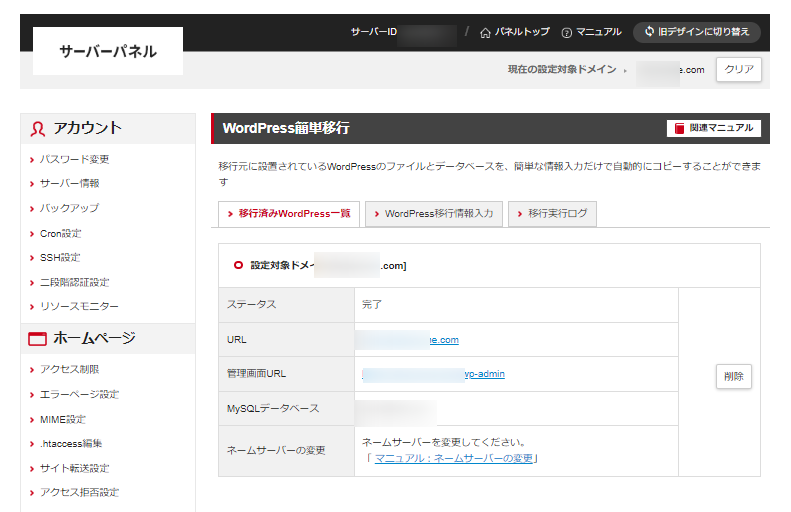
Task: Go to SSH設定 in the sidebar
Action: pos(60,258)
